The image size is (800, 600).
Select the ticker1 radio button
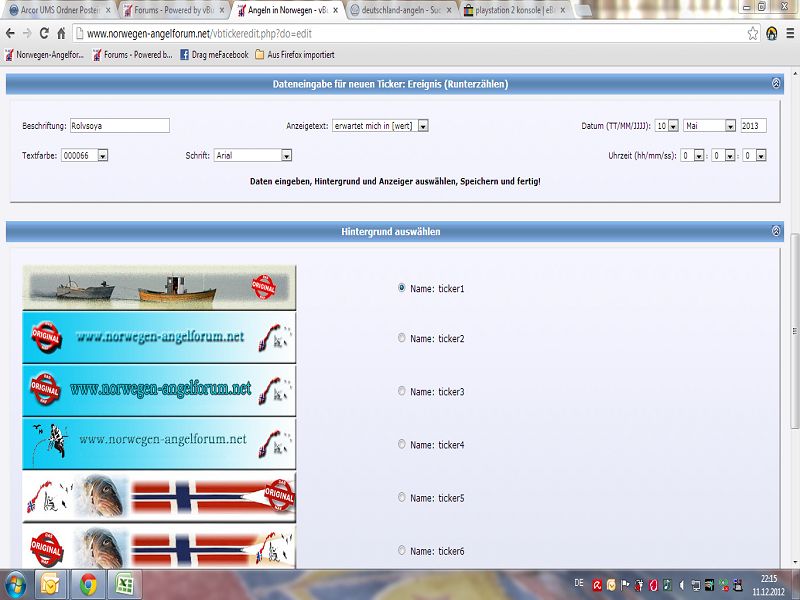coord(402,288)
